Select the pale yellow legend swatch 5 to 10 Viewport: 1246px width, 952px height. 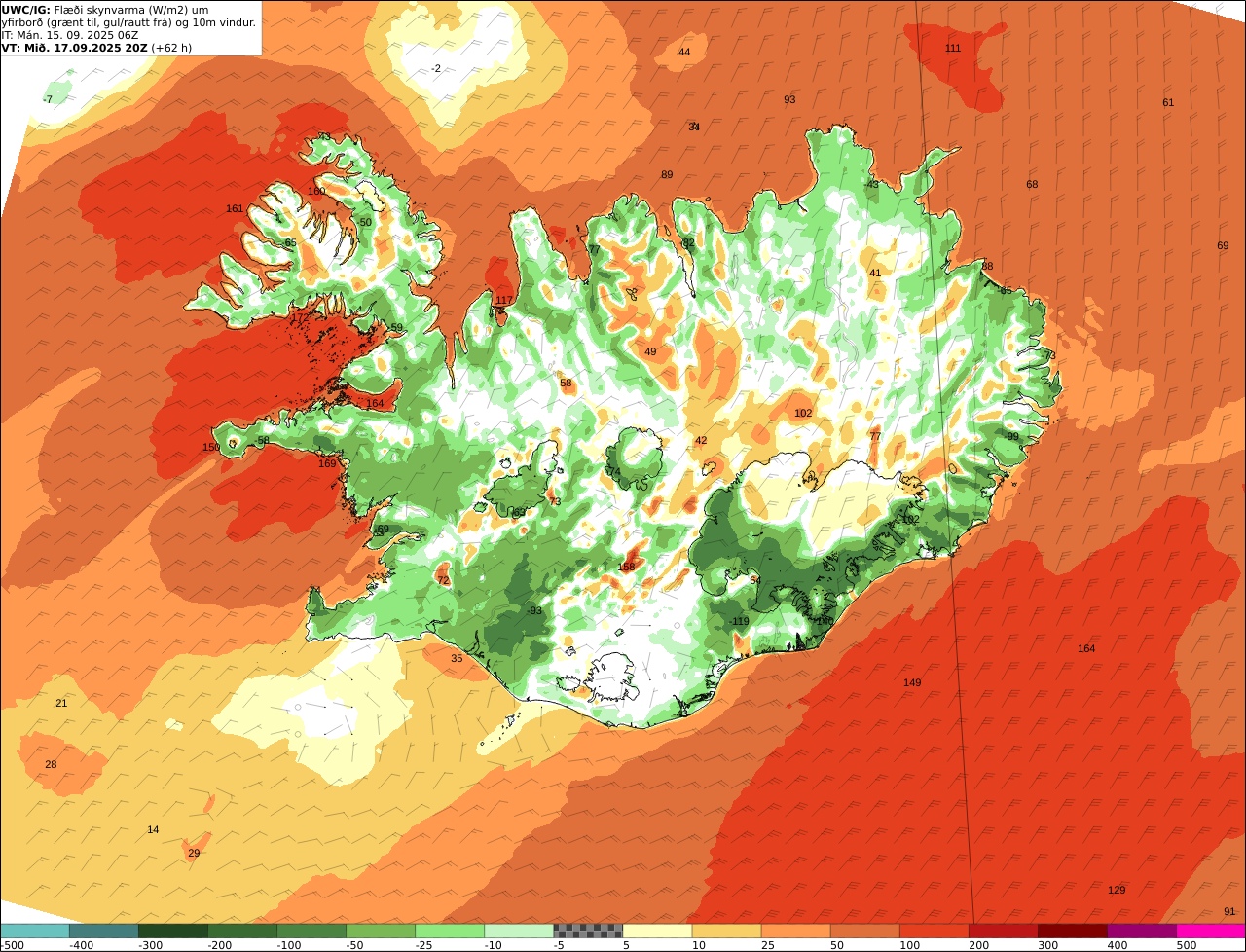pyautogui.click(x=658, y=932)
